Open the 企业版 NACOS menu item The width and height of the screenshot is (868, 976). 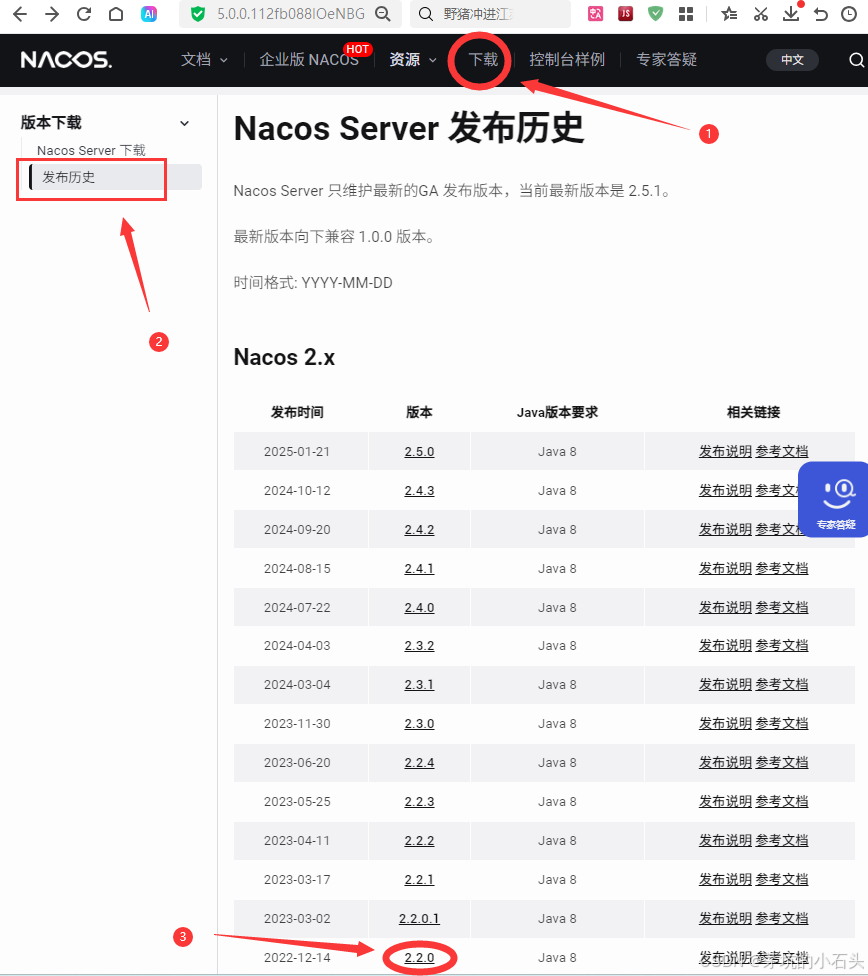coord(309,60)
